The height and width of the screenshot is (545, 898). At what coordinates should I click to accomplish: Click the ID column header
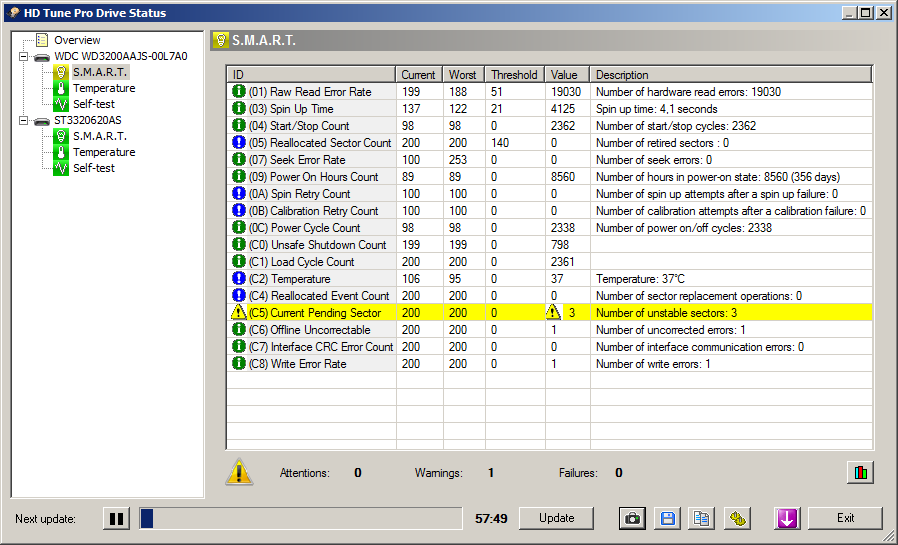pos(311,75)
